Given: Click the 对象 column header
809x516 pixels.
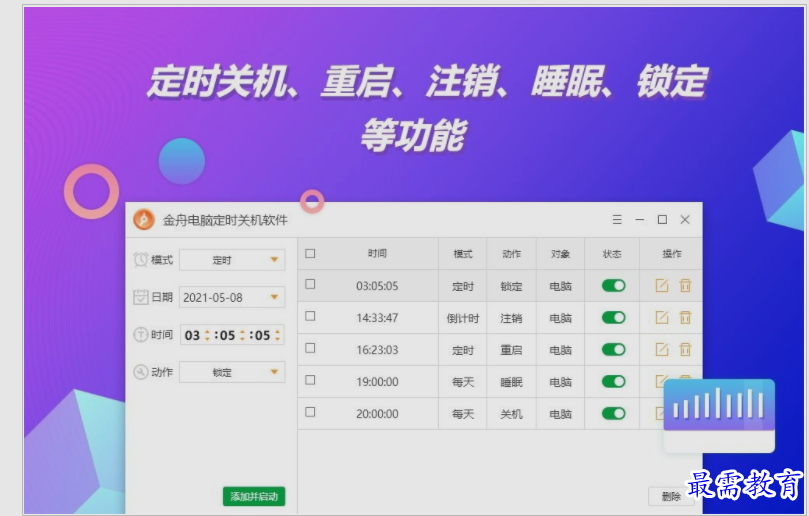Looking at the screenshot, I should click(560, 254).
